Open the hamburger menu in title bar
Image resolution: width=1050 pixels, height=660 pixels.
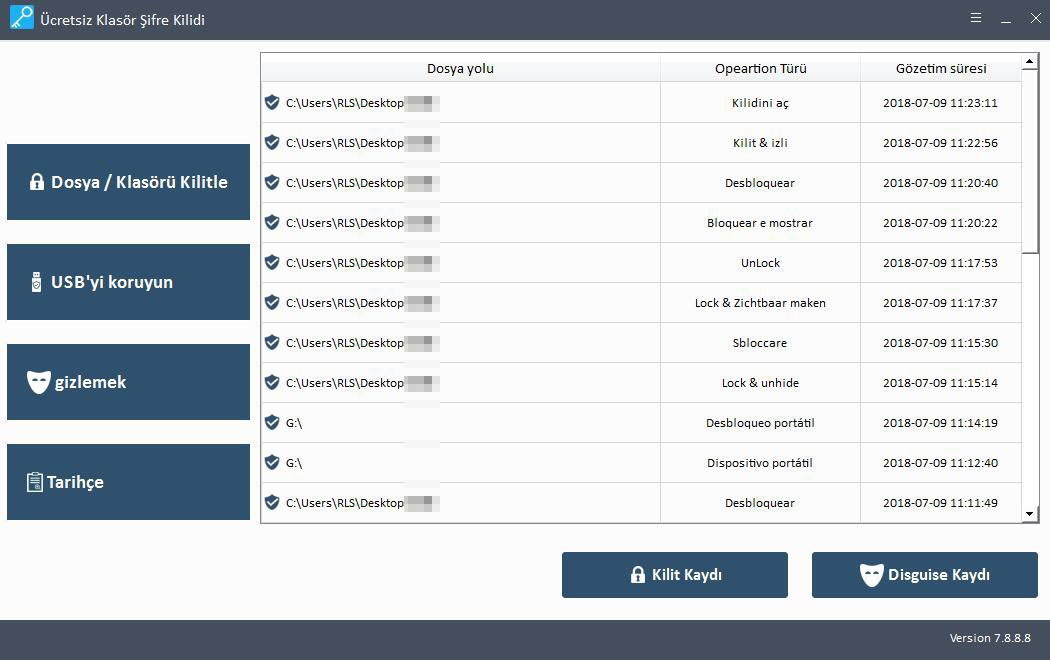[x=975, y=18]
